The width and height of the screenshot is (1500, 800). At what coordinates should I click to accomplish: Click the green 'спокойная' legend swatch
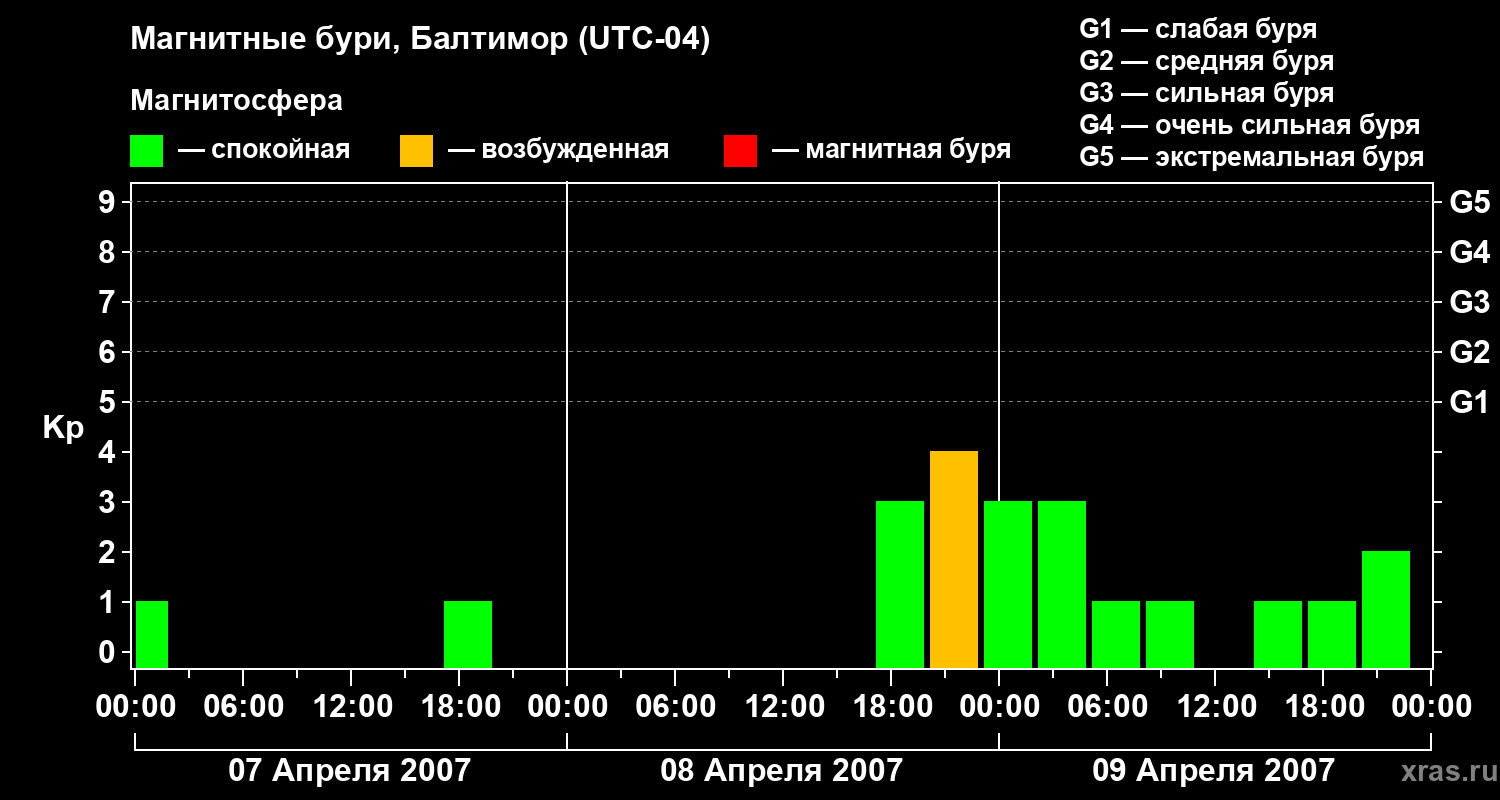pyautogui.click(x=146, y=150)
